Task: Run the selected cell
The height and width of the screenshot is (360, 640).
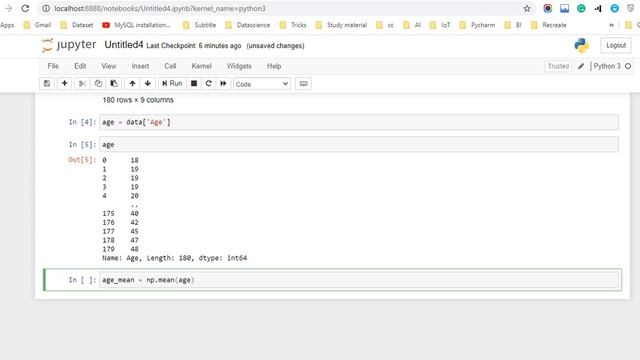Action: click(172, 84)
